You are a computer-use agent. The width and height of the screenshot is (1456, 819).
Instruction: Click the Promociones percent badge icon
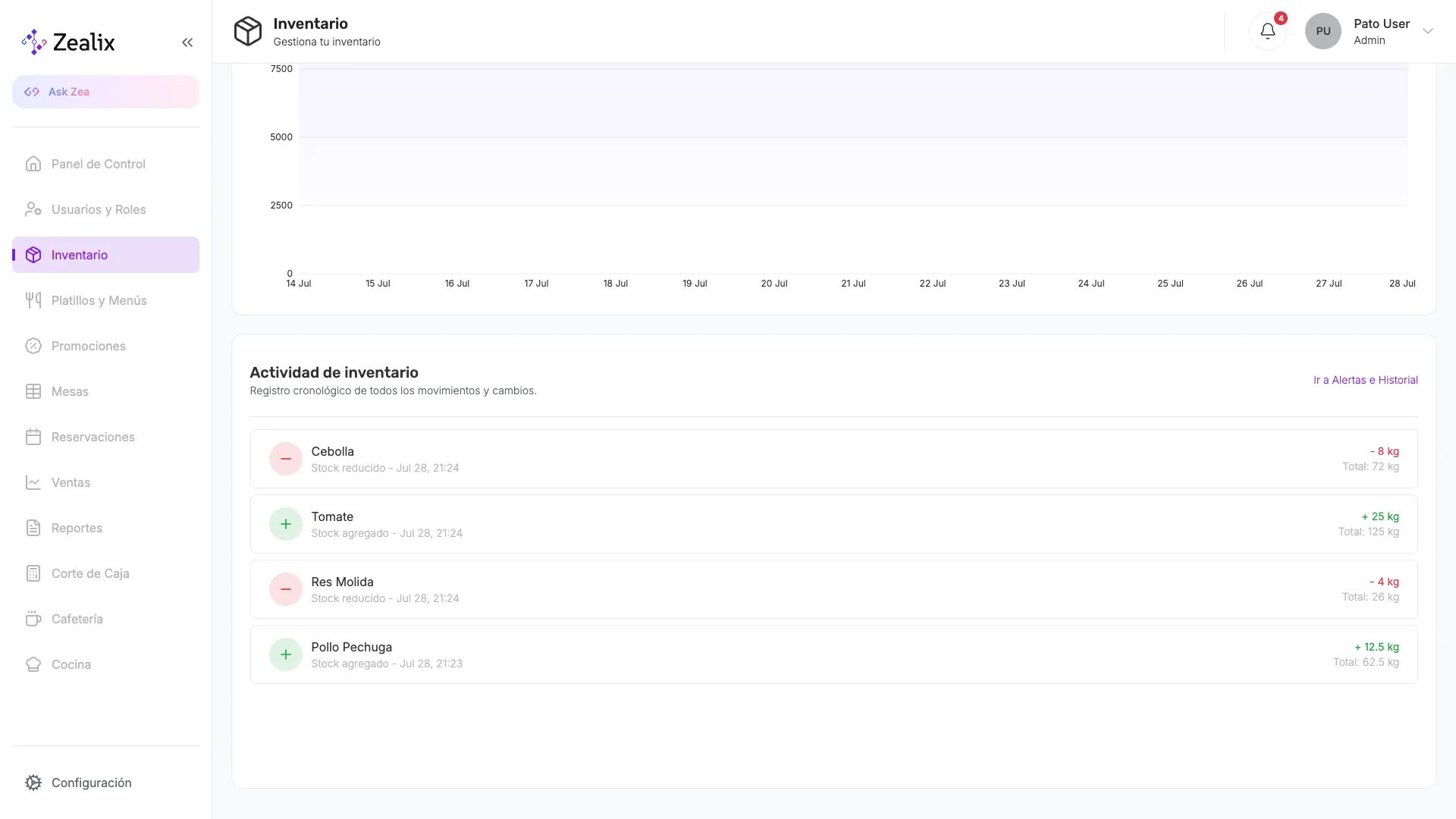(33, 346)
